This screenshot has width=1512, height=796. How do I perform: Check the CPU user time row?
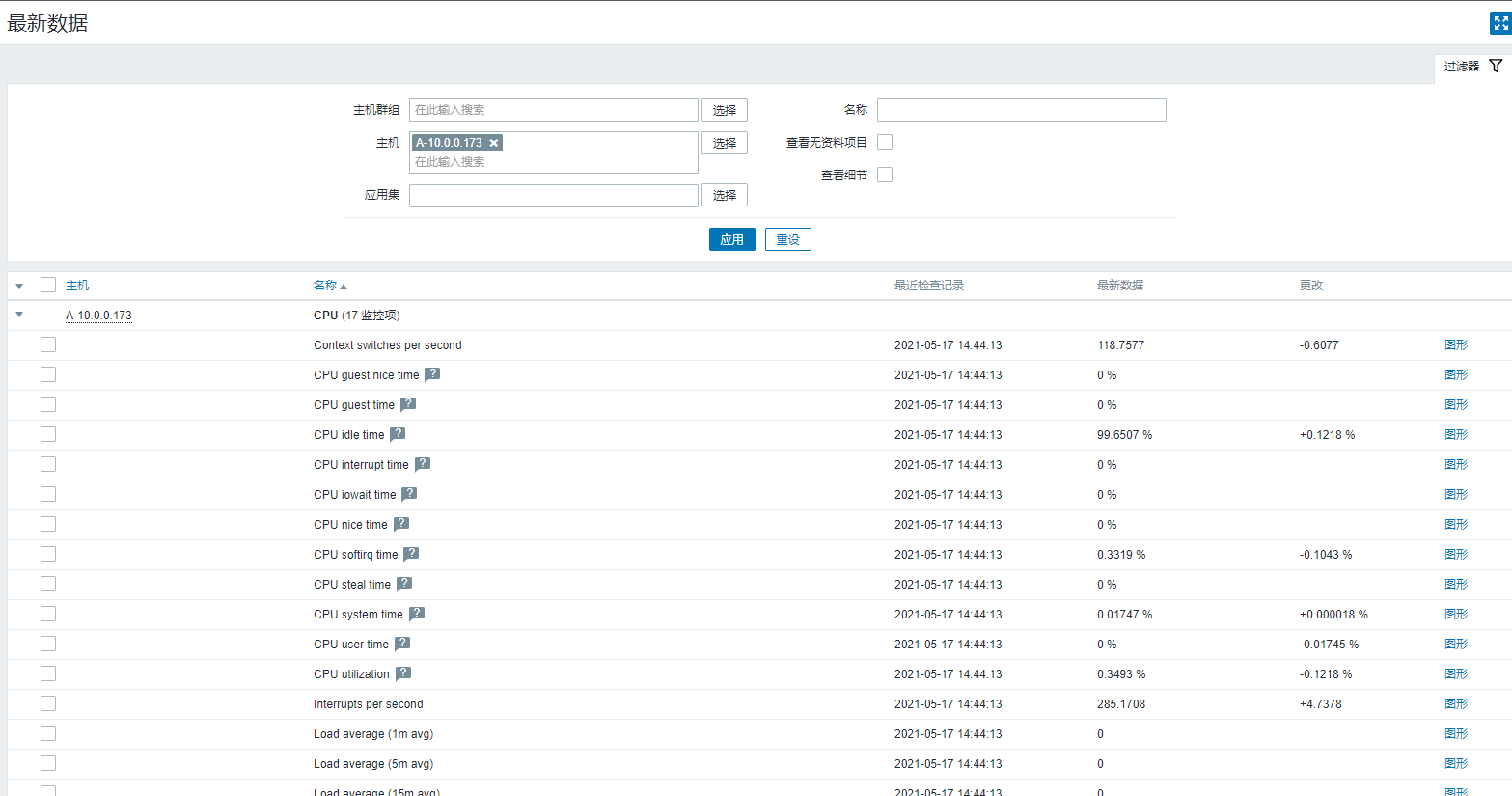click(x=48, y=644)
